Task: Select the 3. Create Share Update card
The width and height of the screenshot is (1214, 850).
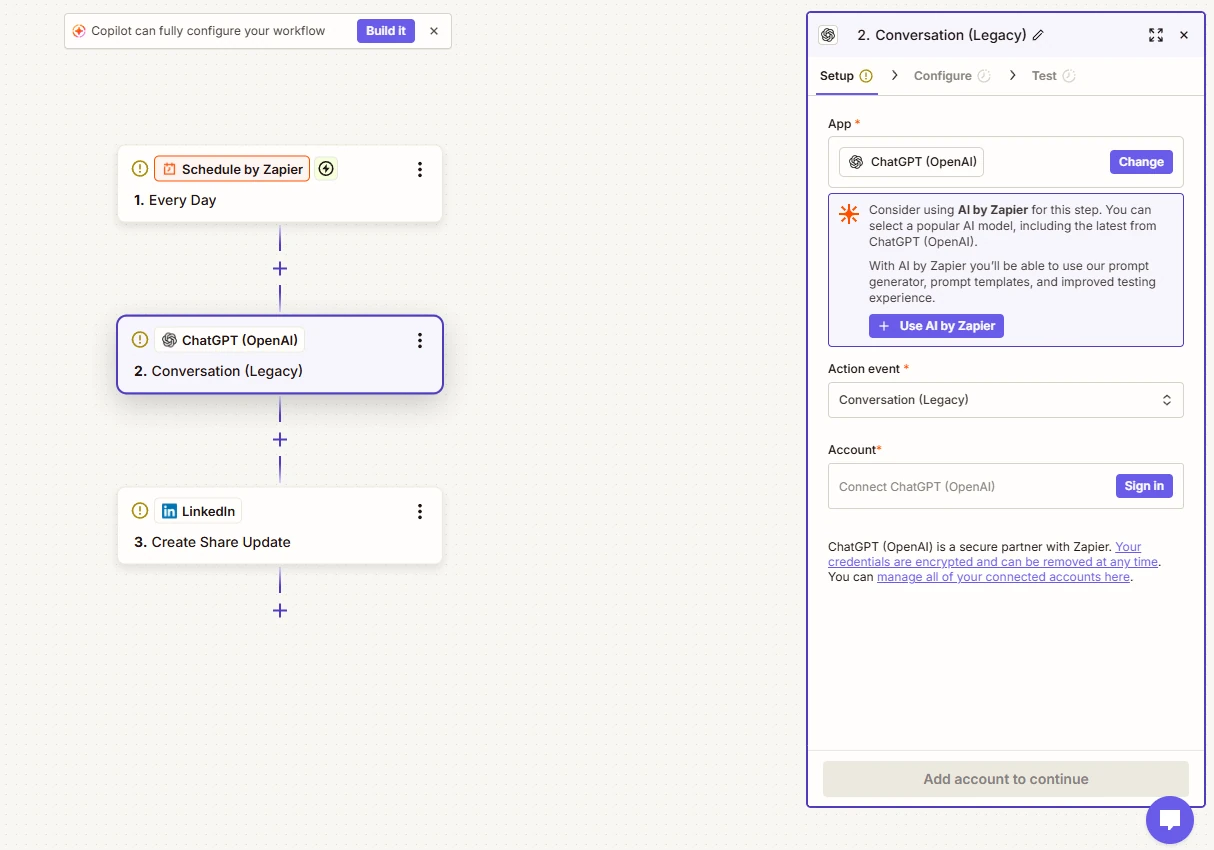Action: tap(280, 526)
